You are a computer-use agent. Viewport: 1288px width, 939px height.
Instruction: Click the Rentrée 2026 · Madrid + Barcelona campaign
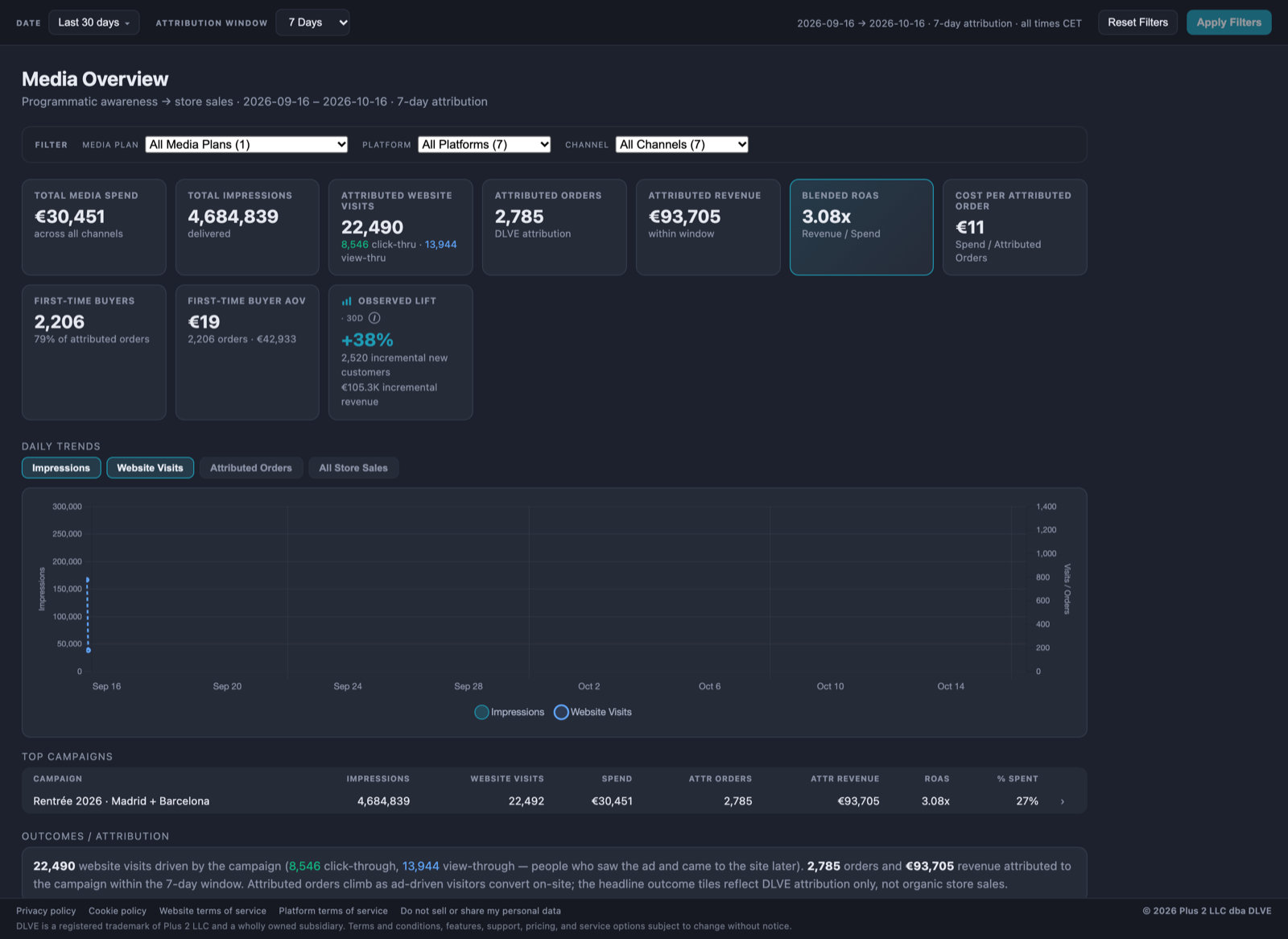pyautogui.click(x=122, y=801)
